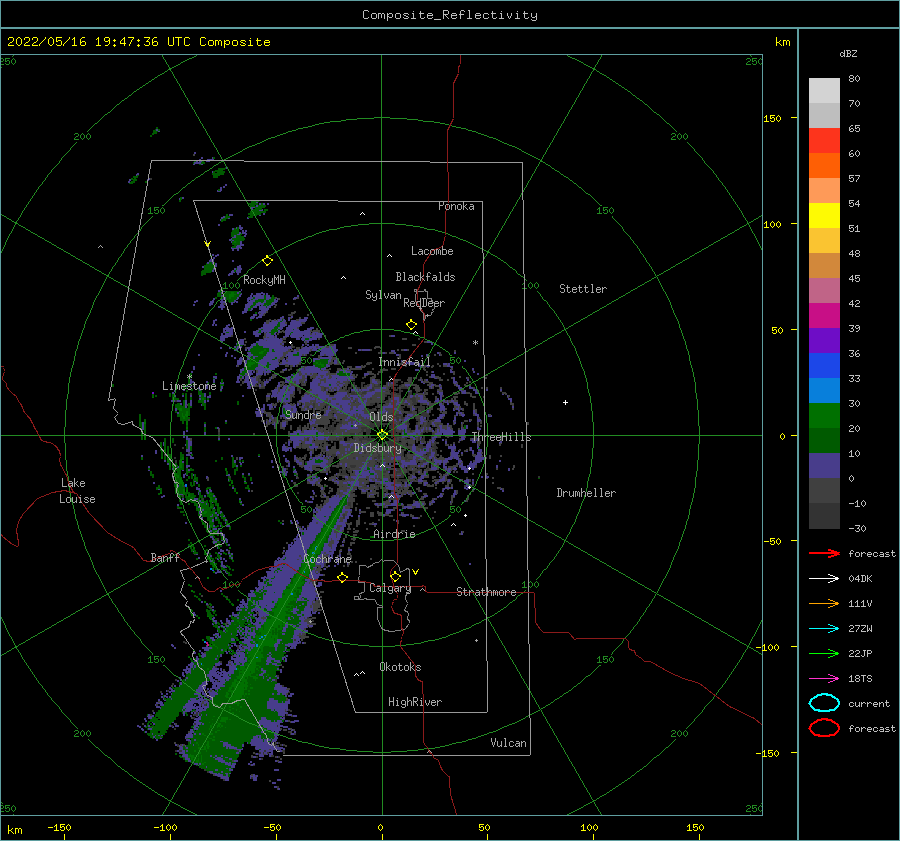Click the orange 111V arrow in the legend
This screenshot has width=900, height=841.
(x=824, y=603)
